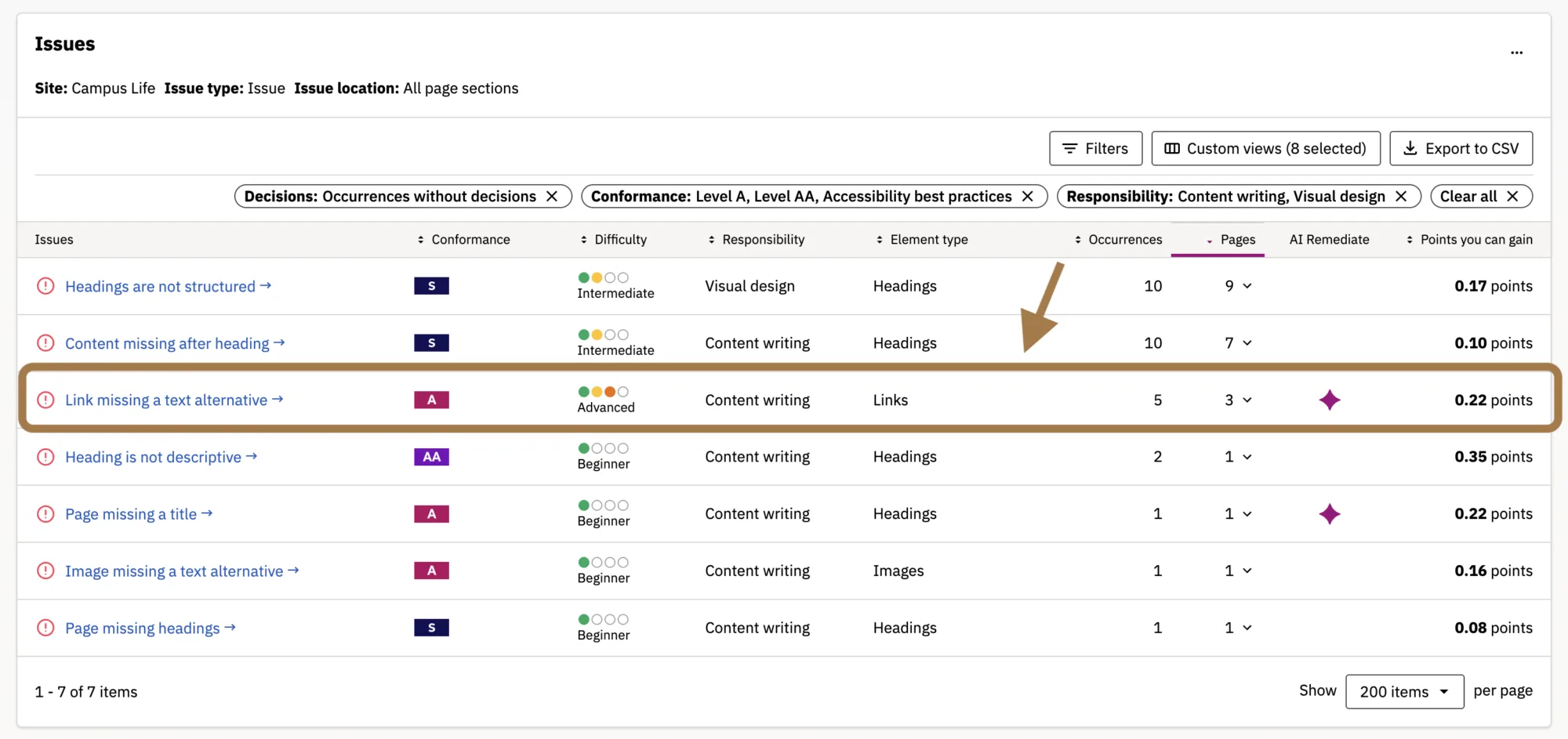This screenshot has width=1568, height=739.
Task: Open the Filters button
Action: 1095,149
